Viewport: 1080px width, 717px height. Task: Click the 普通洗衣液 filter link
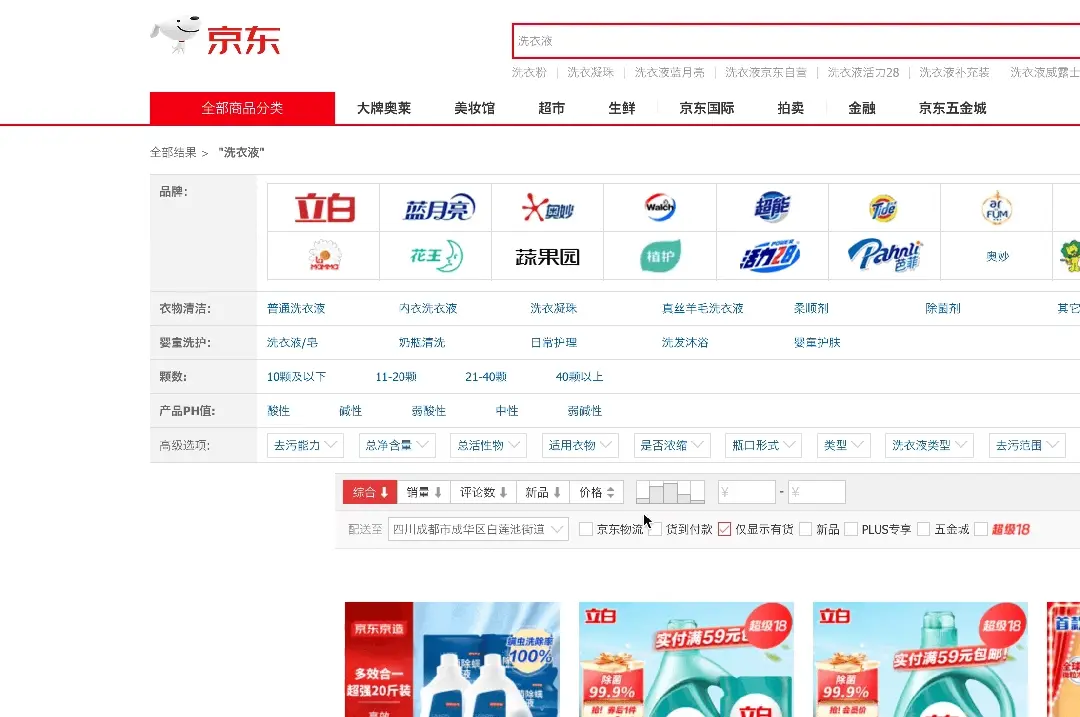coord(296,308)
